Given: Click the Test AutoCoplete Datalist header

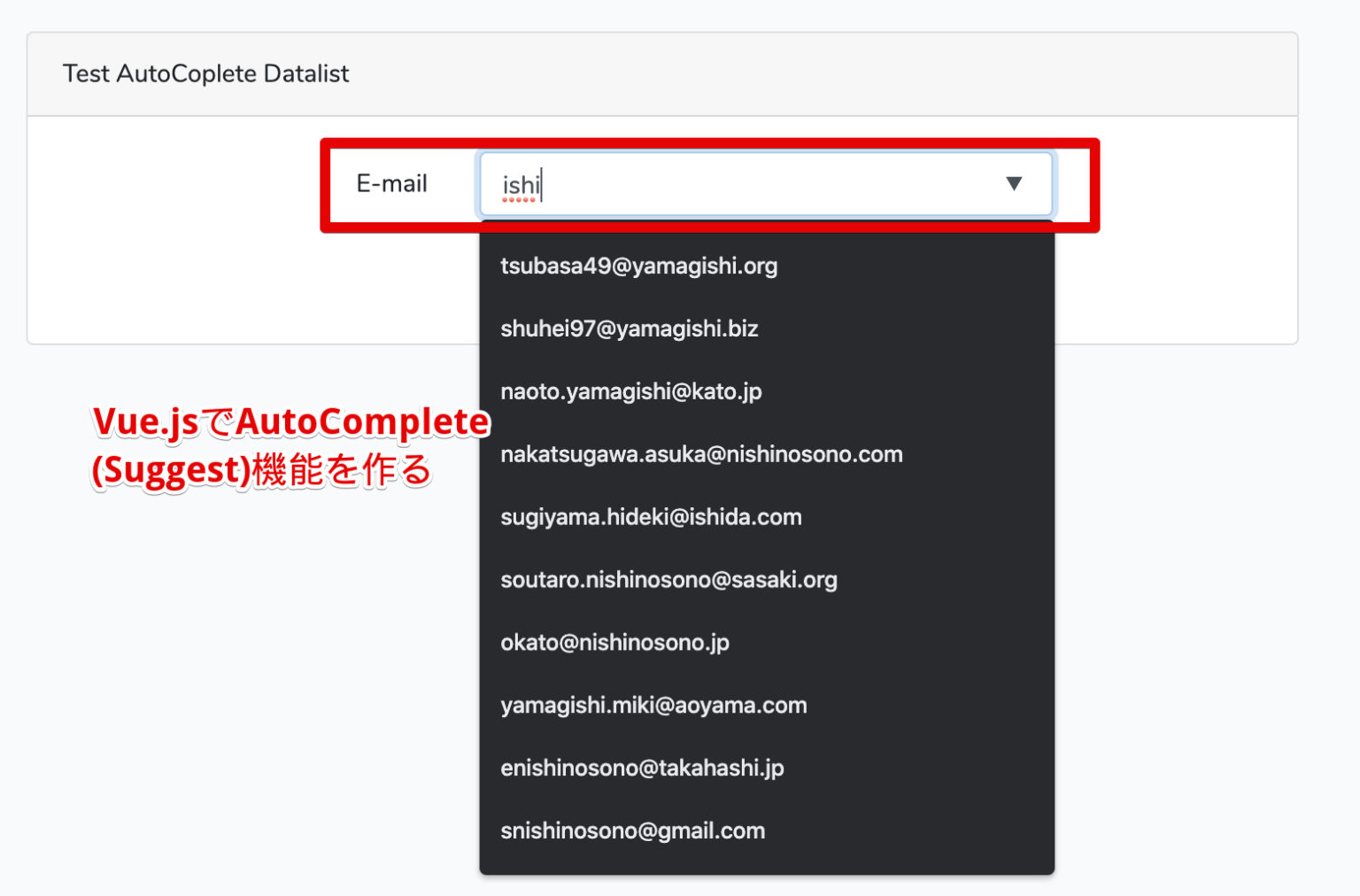Looking at the screenshot, I should 205,73.
